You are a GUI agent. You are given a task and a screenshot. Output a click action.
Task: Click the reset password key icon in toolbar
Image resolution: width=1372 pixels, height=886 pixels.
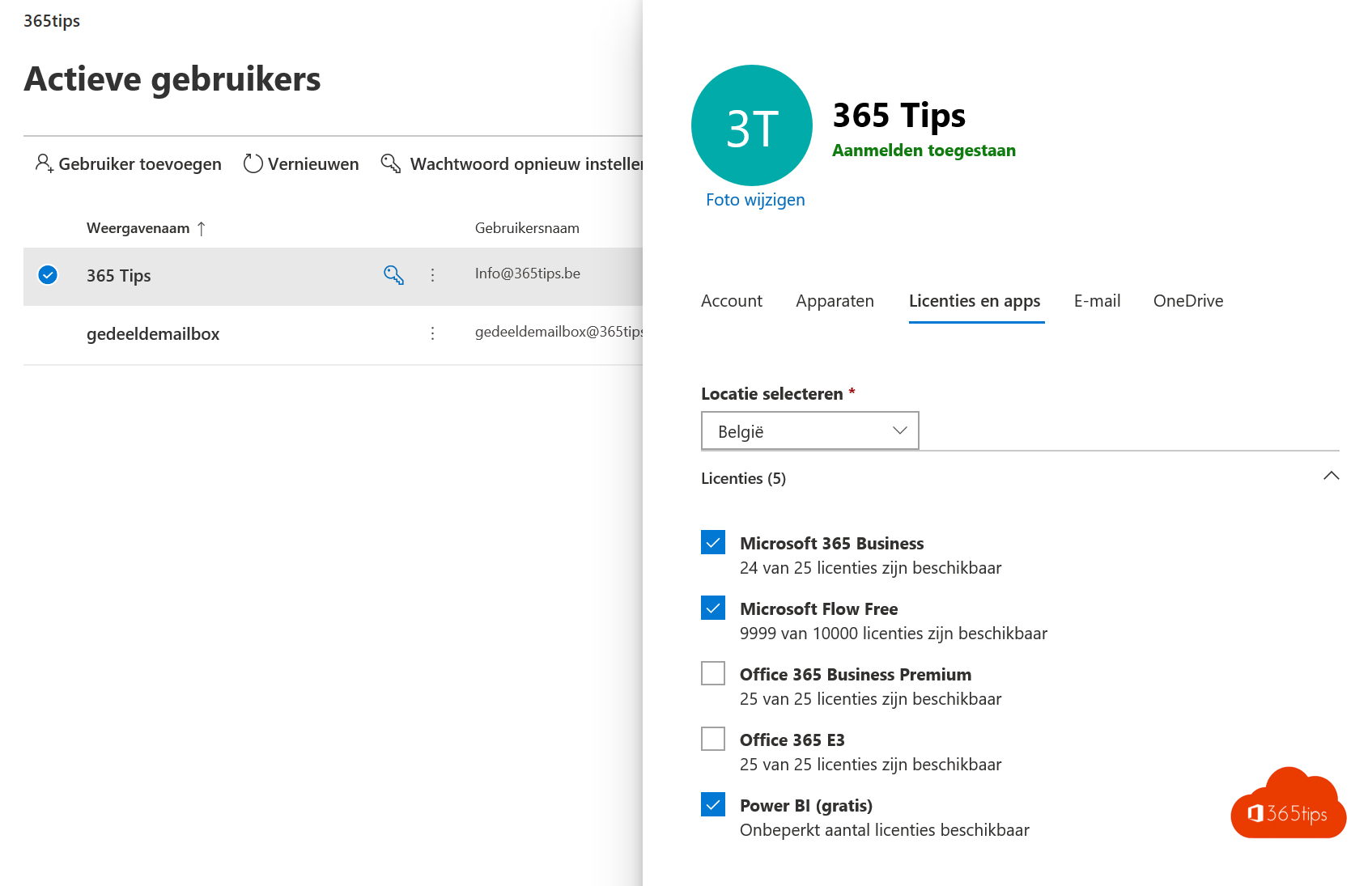click(391, 163)
